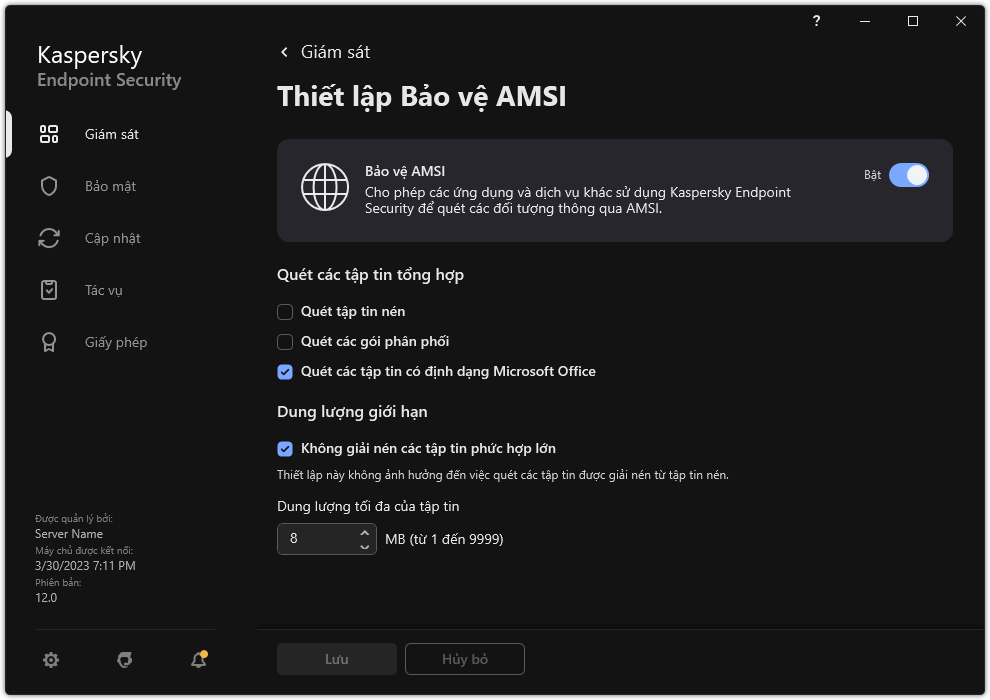
Task: Select the Giám sát monitoring grid icon
Action: (x=48, y=133)
